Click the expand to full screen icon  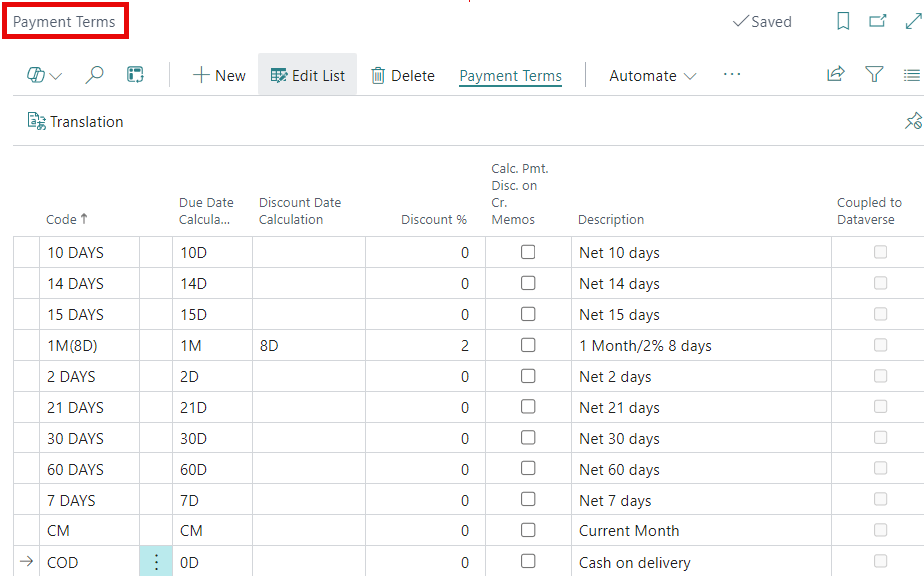click(911, 20)
